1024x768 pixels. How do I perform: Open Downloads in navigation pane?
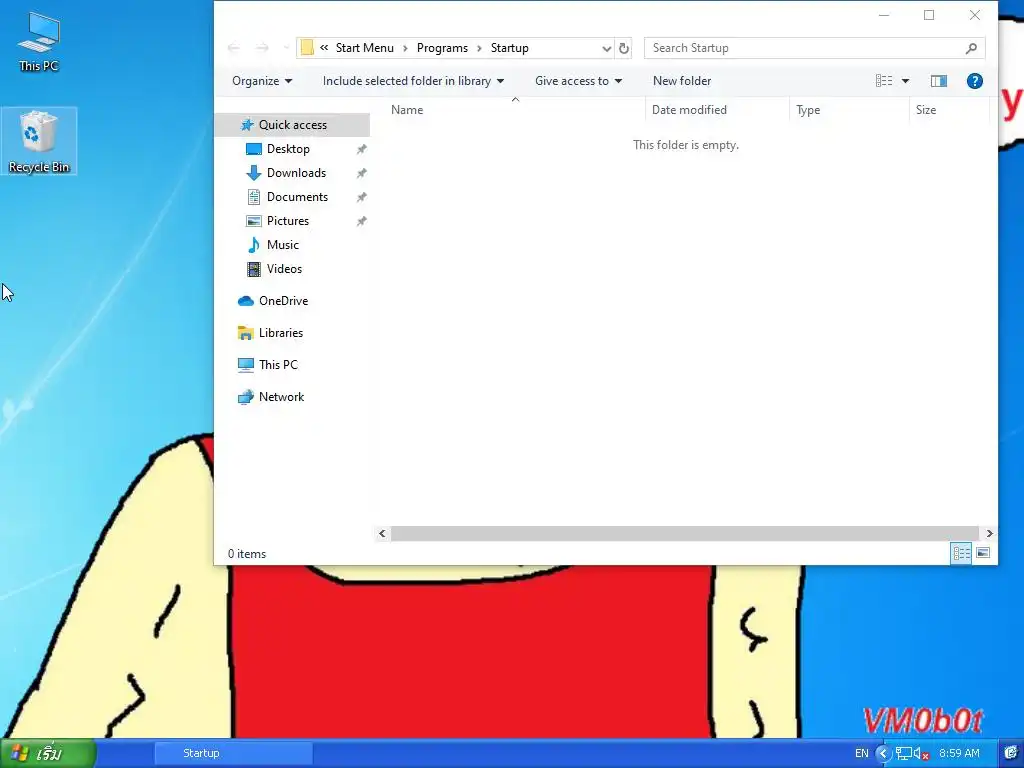click(x=296, y=173)
